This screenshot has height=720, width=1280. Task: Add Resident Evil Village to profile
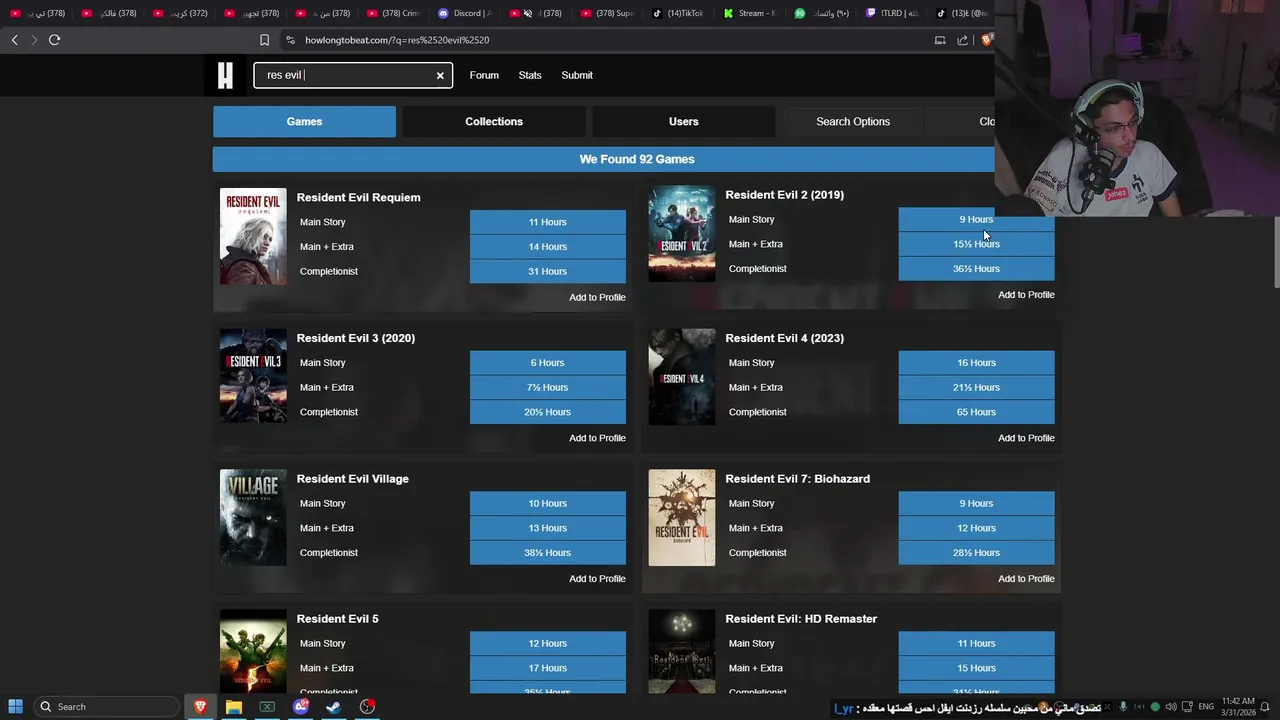coord(597,579)
